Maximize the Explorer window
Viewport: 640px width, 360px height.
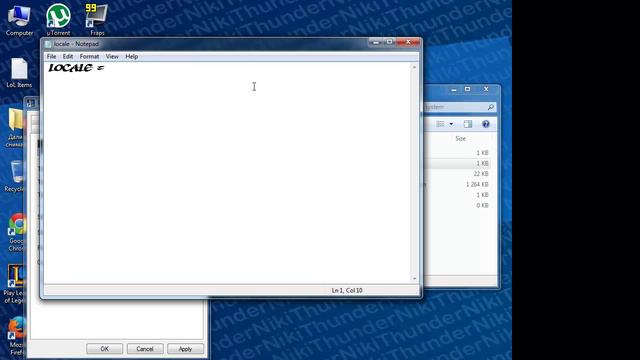pos(468,89)
